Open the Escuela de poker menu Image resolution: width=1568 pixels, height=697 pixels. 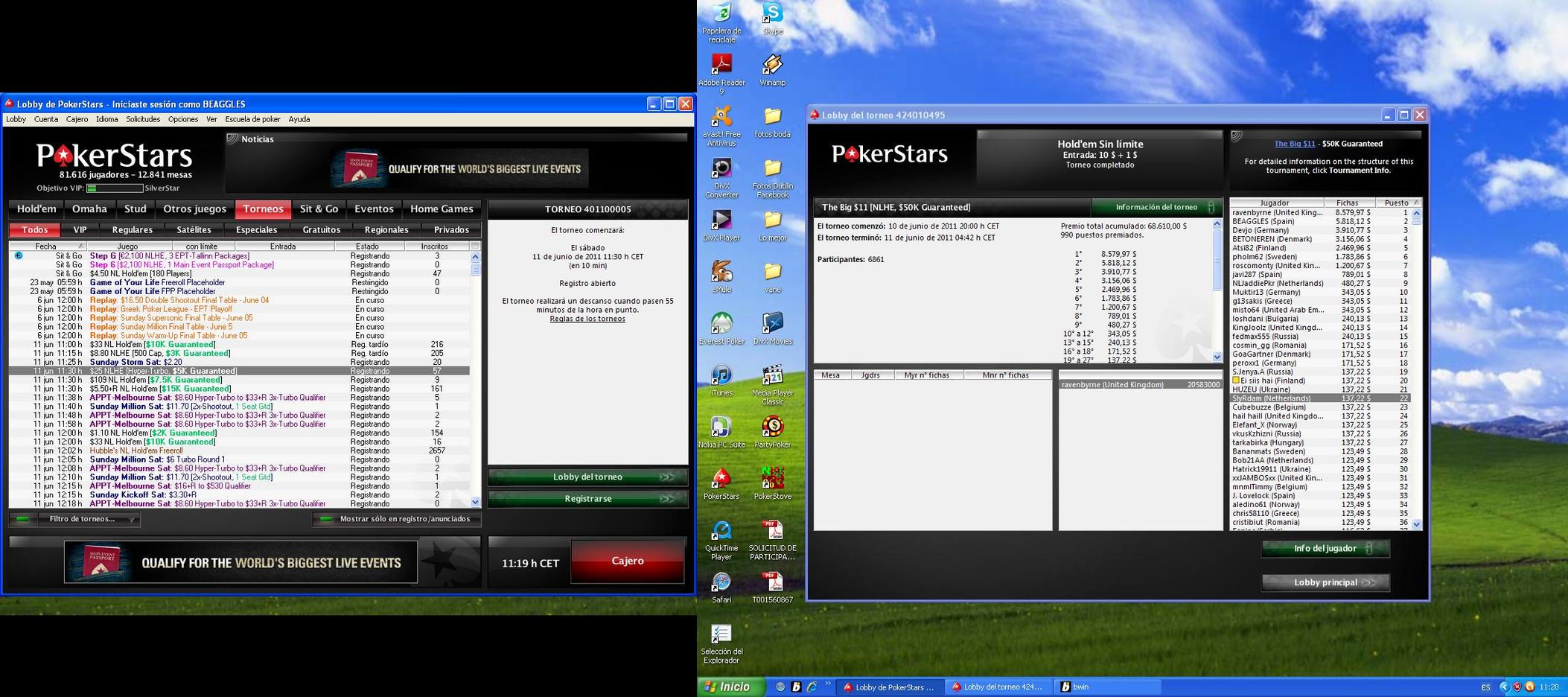click(x=253, y=119)
